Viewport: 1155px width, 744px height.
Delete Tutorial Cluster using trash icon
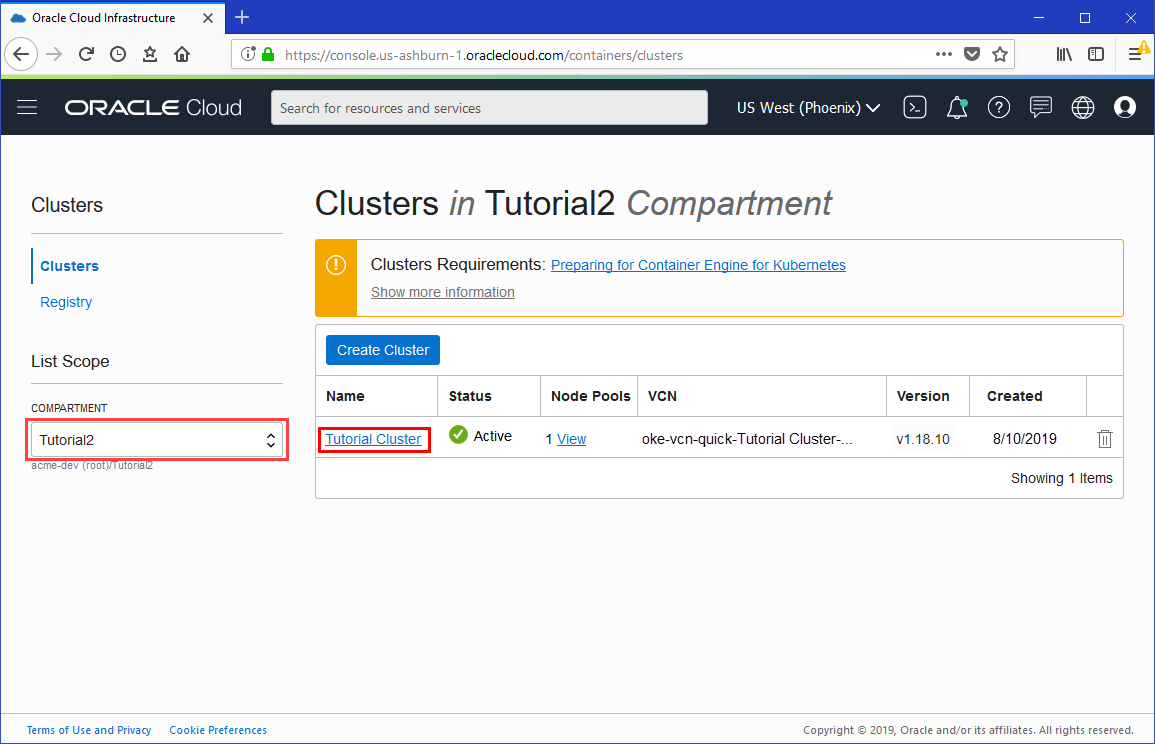coord(1104,439)
